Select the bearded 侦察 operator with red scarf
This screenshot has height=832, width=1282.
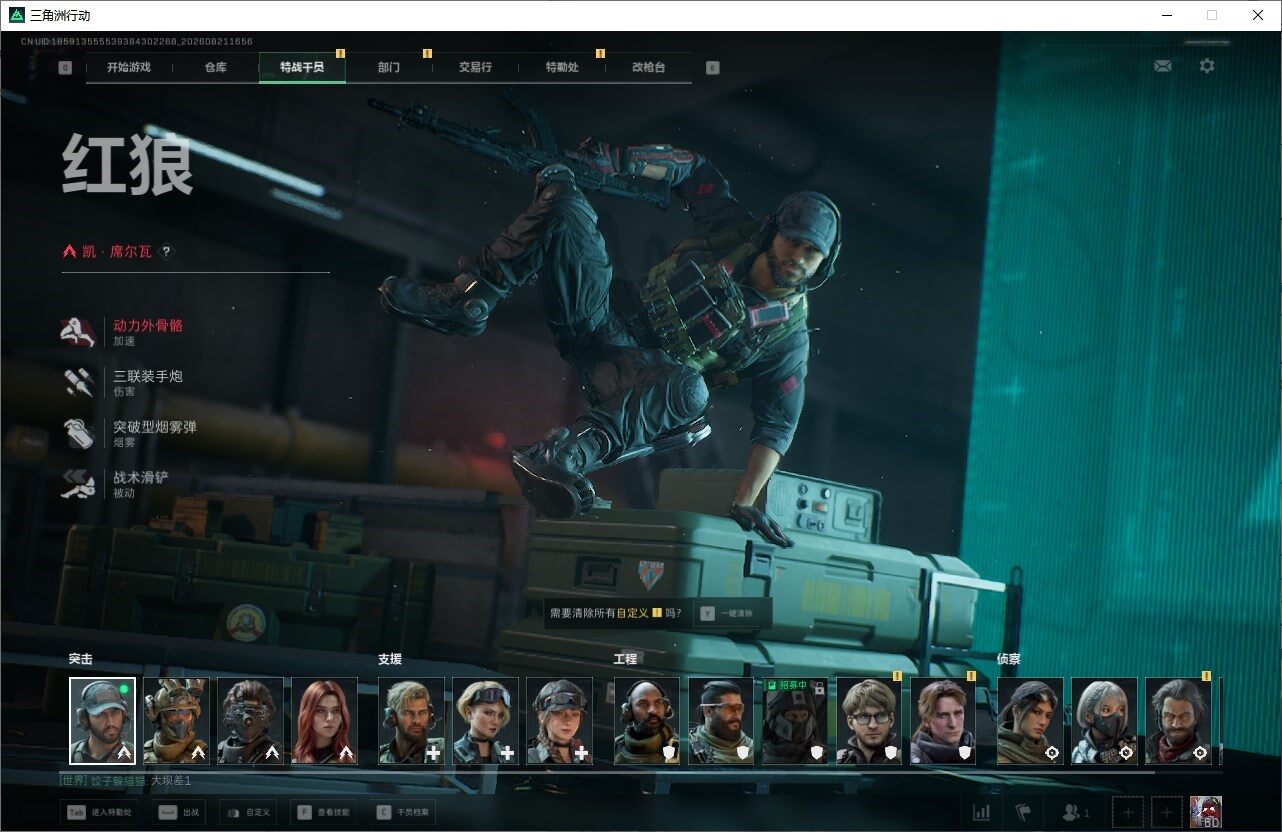[1178, 721]
